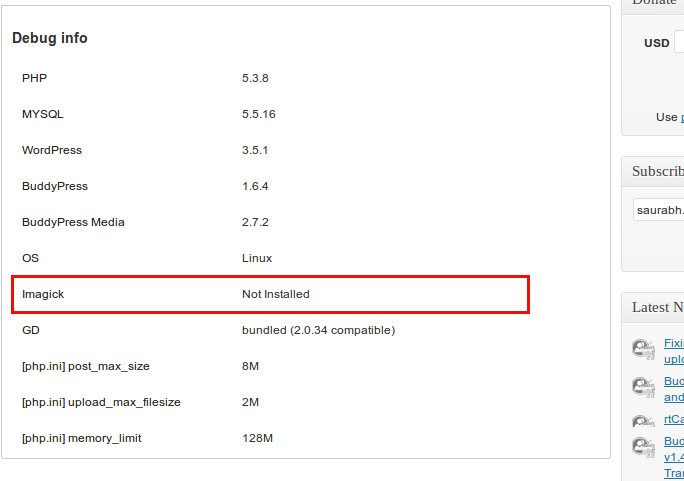Open the 'rtCa' Latest News link
Screen dimensions: 684x481
coord(674,420)
